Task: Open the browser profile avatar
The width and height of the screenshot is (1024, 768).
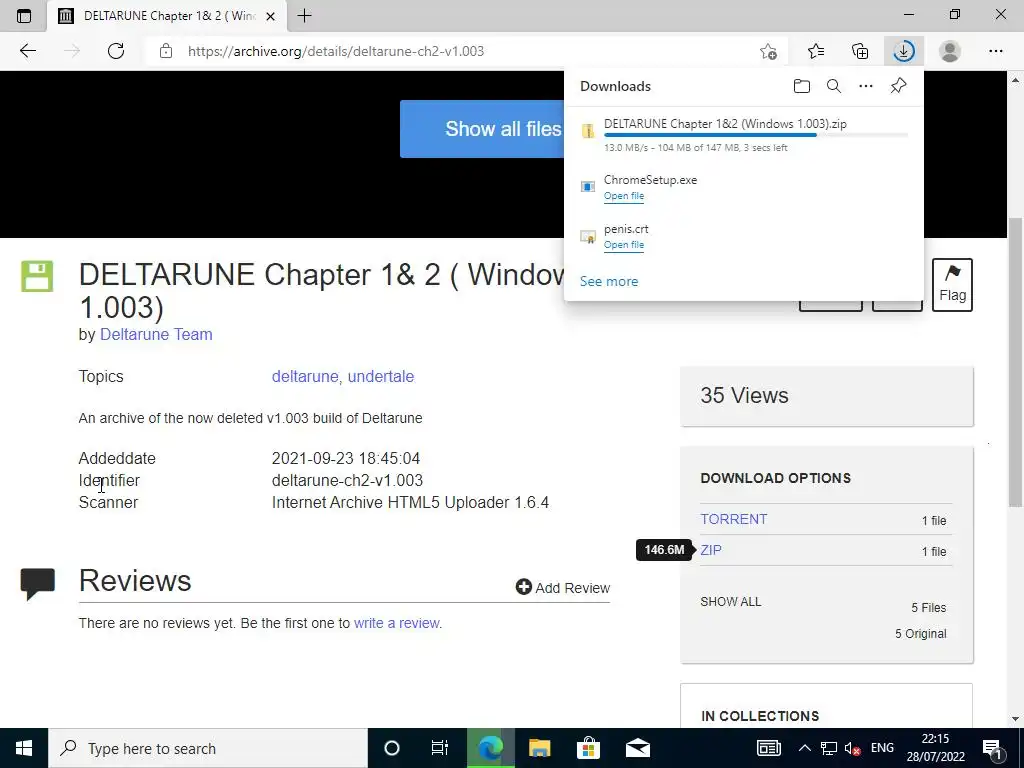Action: (950, 51)
